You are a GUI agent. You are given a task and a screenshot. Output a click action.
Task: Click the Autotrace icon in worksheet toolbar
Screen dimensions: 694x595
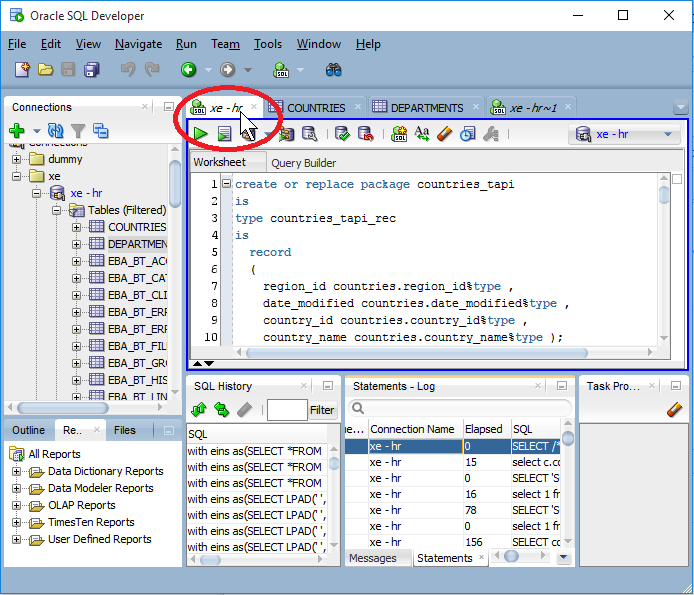pos(286,134)
